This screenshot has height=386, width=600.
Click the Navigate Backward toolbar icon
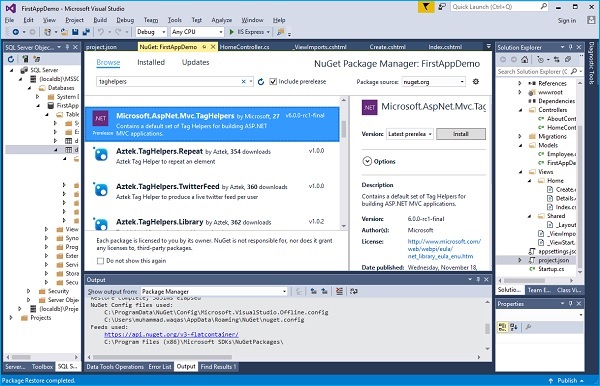tap(16, 32)
